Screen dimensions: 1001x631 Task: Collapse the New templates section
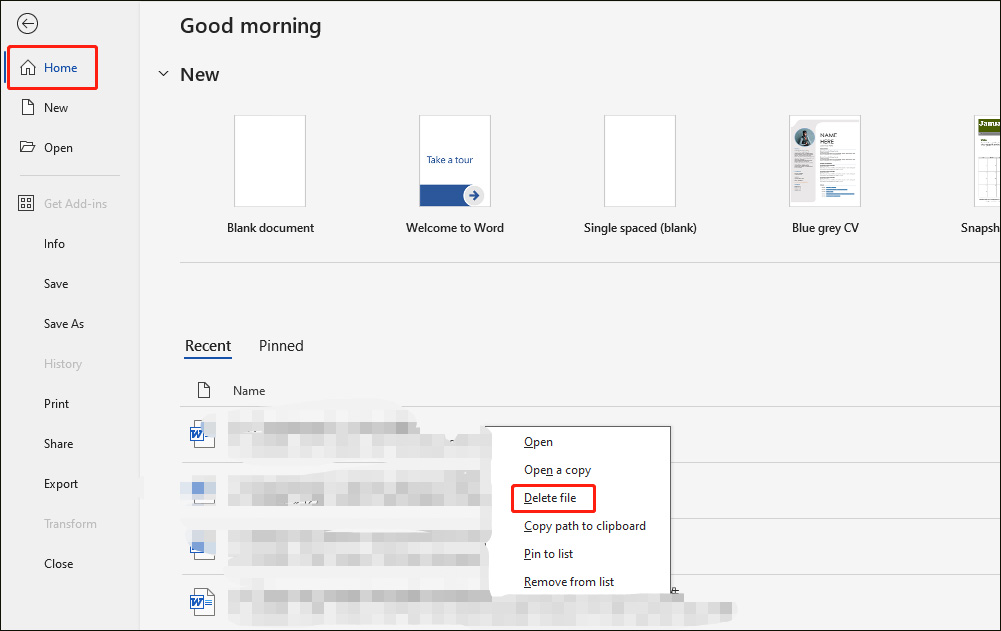click(163, 73)
